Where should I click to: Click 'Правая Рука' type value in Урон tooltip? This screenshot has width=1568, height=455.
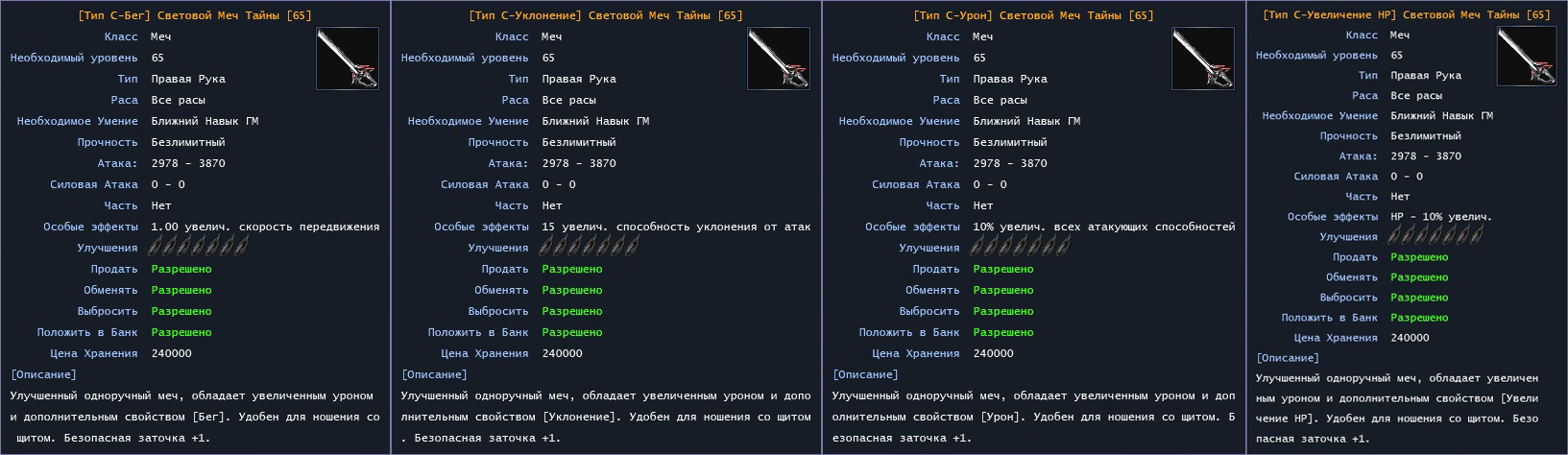(1010, 79)
